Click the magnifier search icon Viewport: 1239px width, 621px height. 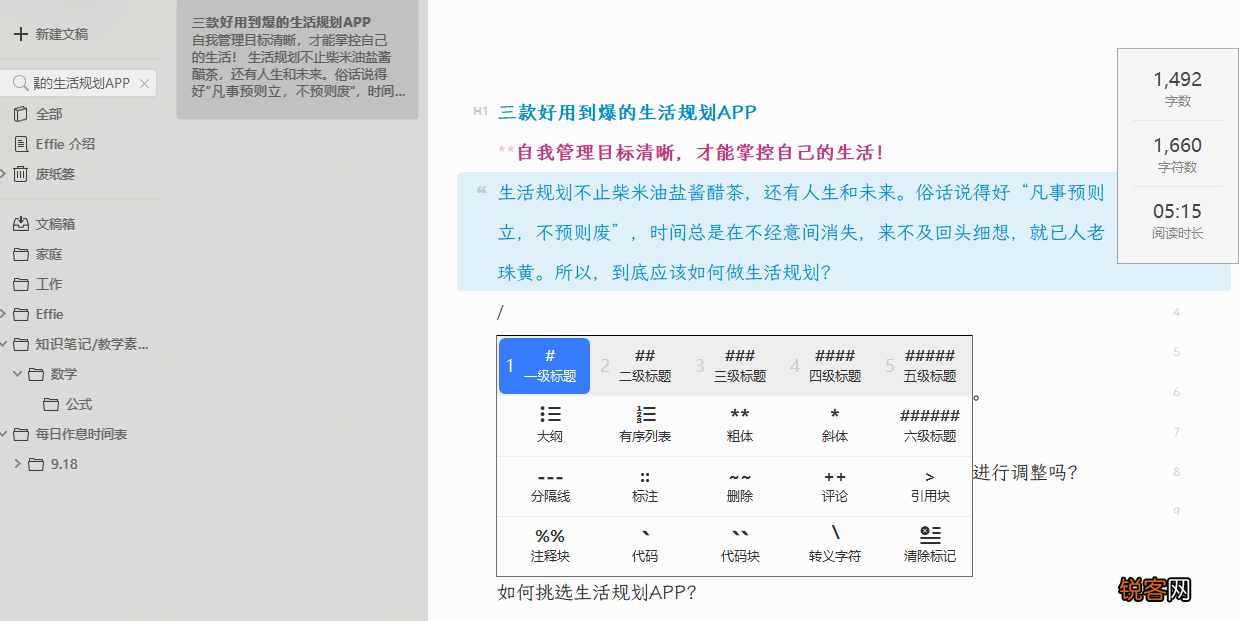(20, 84)
